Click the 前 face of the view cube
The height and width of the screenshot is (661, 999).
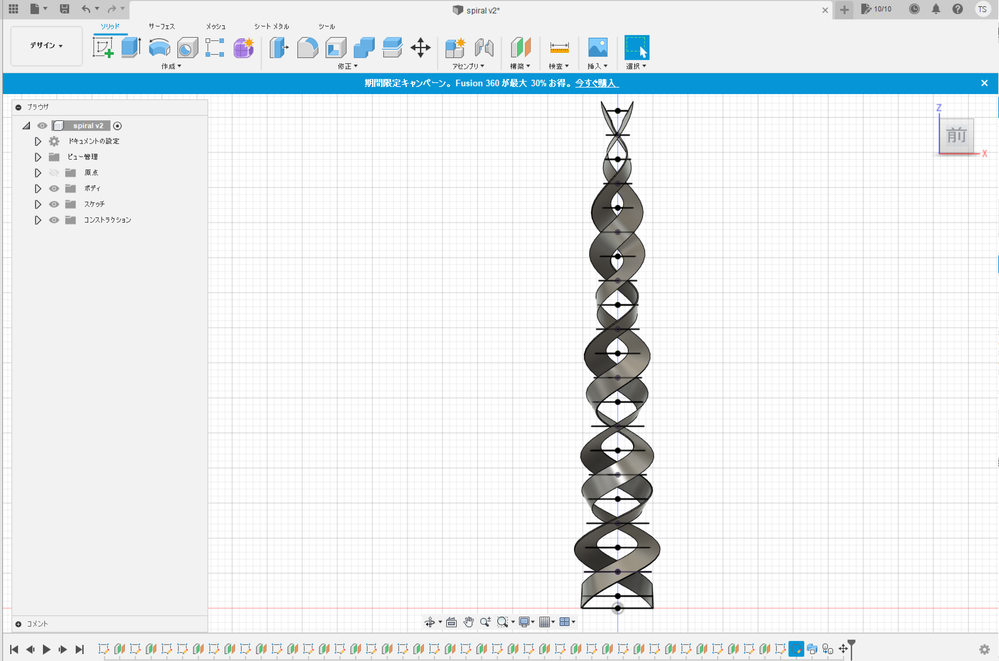(956, 135)
